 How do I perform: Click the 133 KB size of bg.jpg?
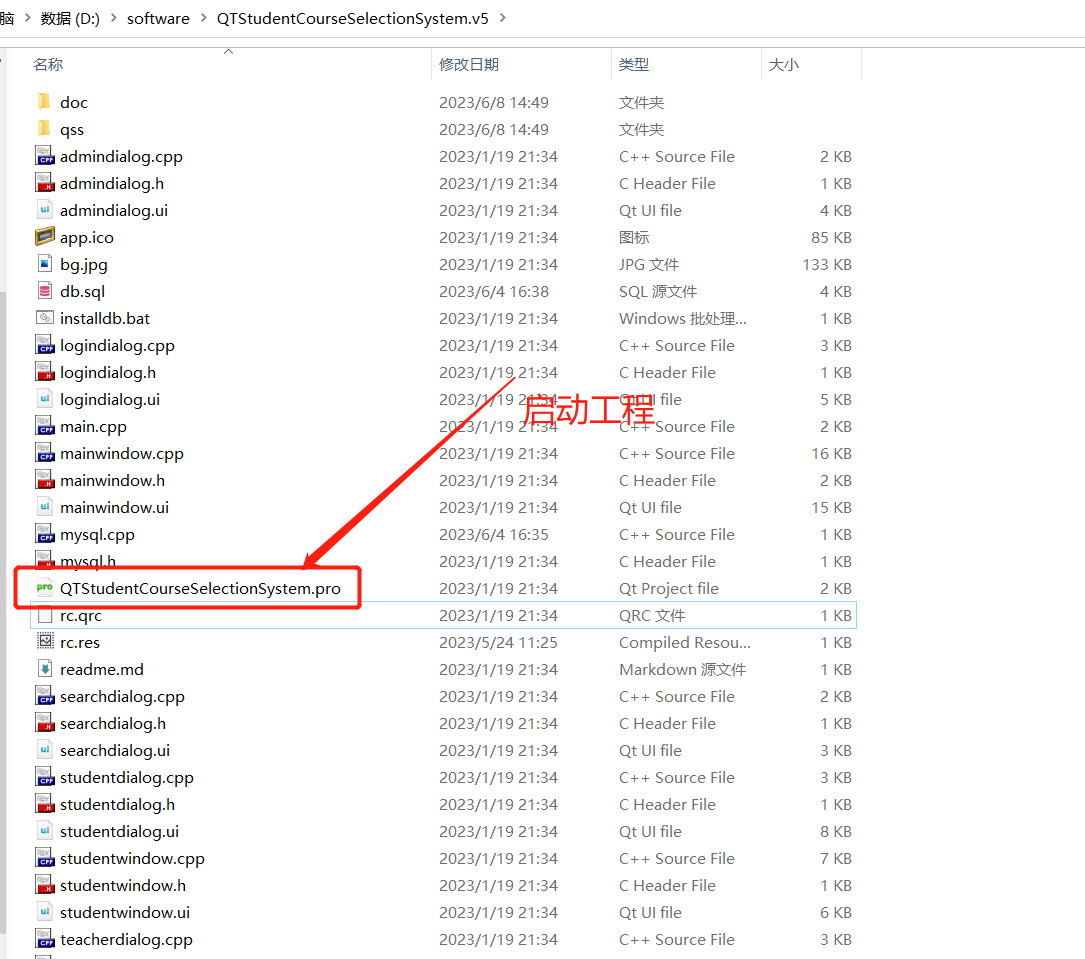pos(827,264)
